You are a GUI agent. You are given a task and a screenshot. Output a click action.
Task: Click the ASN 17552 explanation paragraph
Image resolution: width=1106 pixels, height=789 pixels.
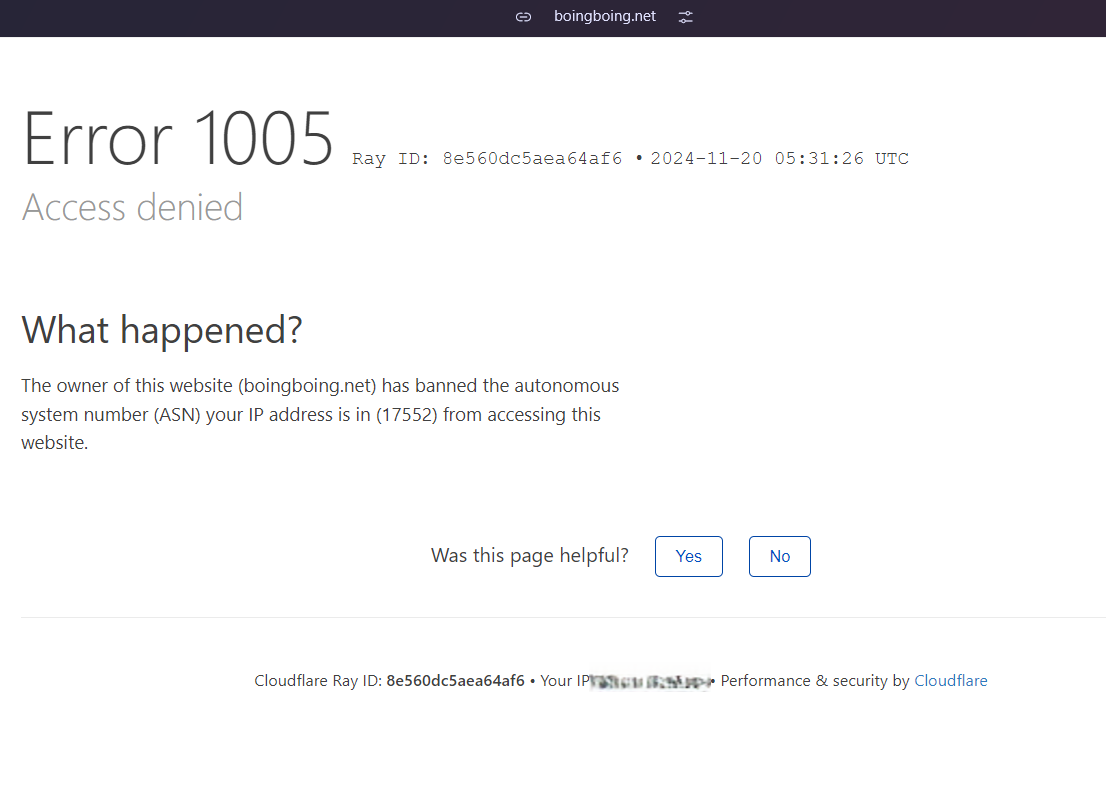tap(320, 414)
